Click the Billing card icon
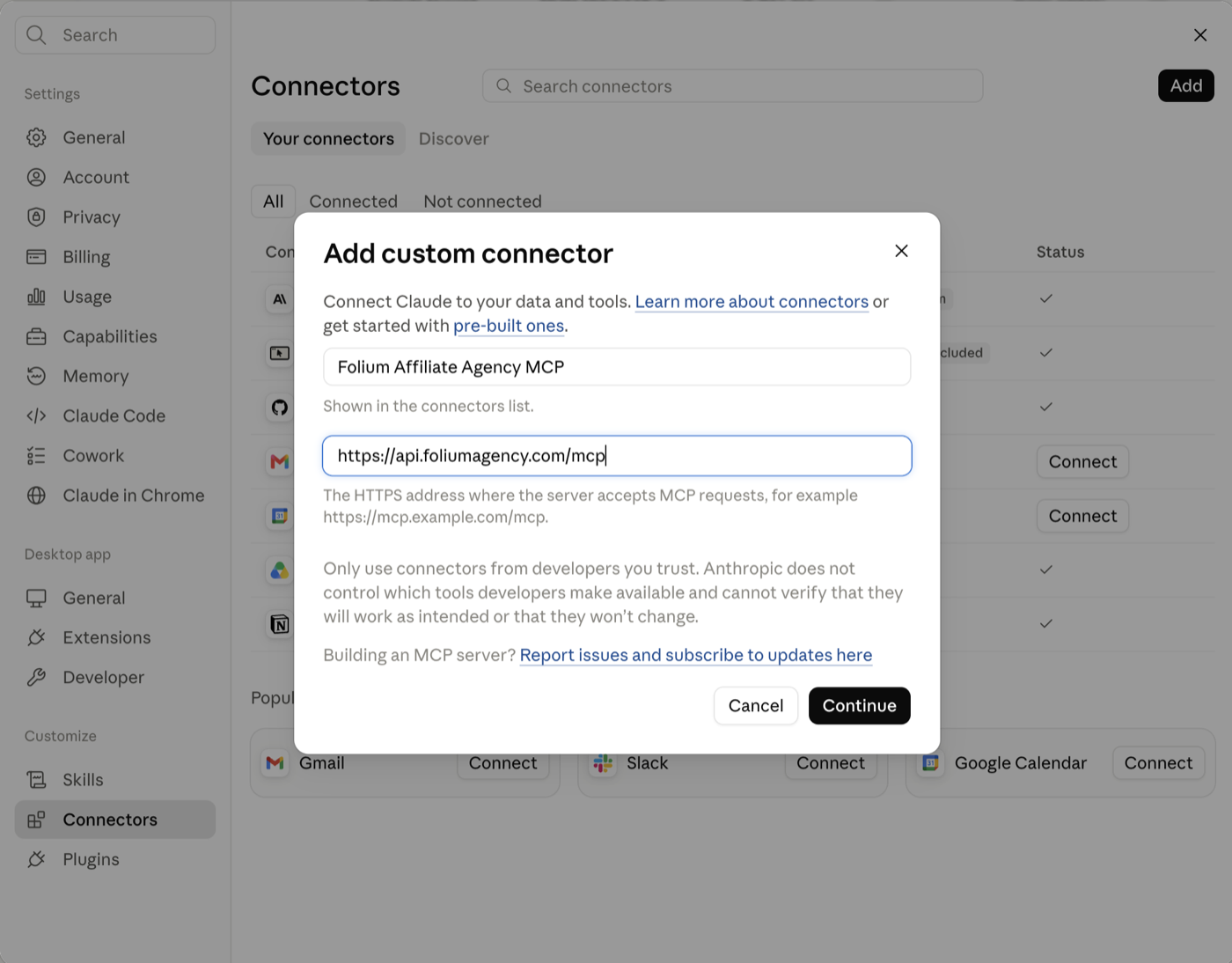The height and width of the screenshot is (963, 1232). pos(36,257)
